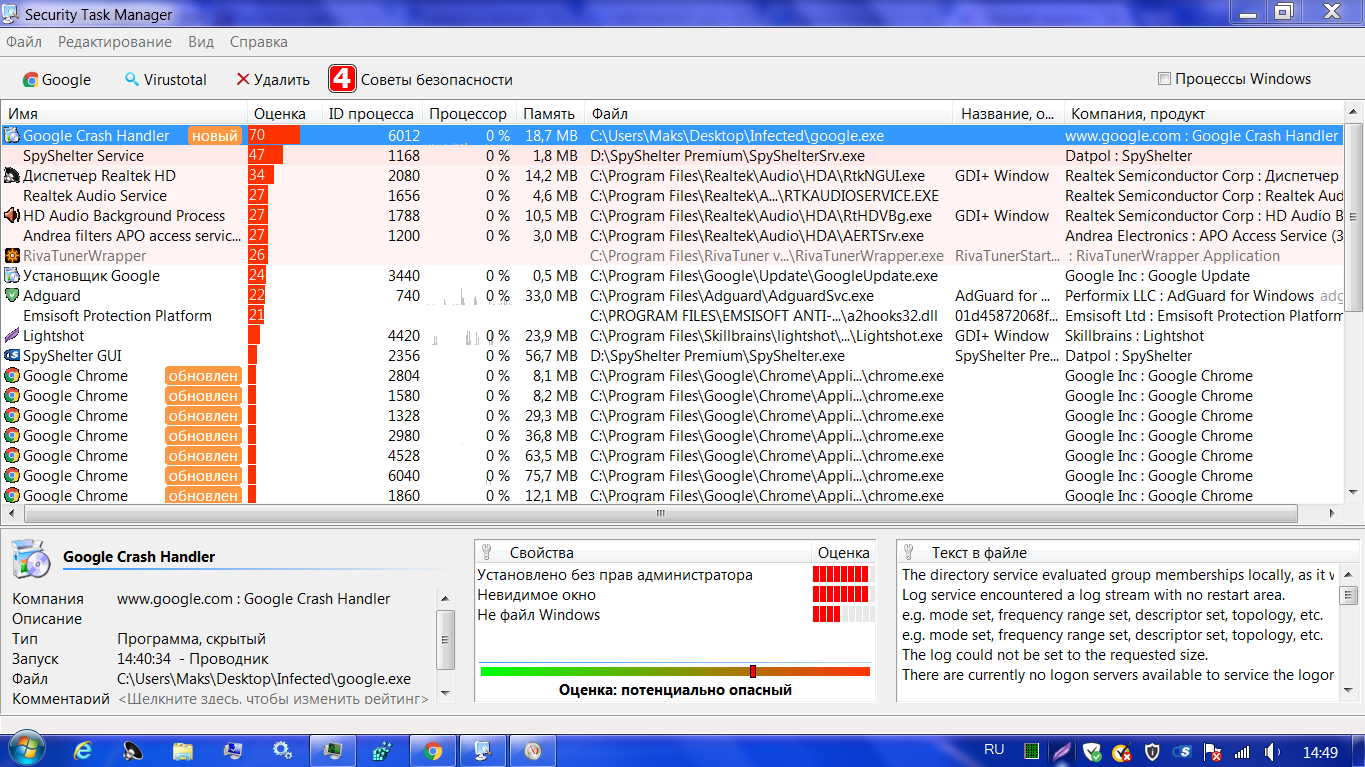
Task: Sort by the Память column header
Action: [550, 114]
